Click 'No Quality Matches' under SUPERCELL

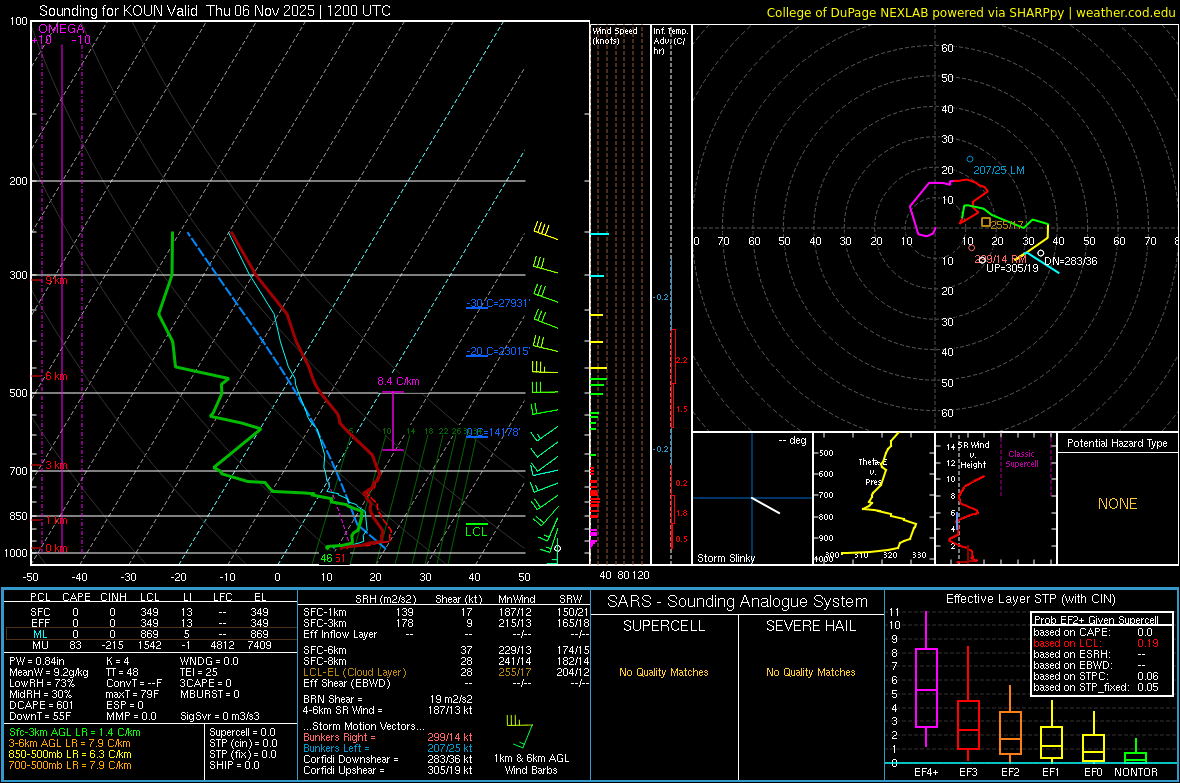point(664,672)
